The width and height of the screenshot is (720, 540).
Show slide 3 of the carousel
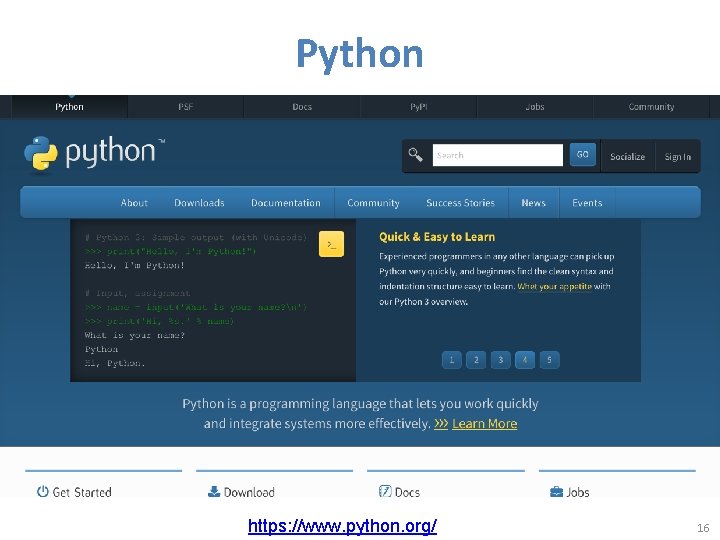tap(501, 360)
